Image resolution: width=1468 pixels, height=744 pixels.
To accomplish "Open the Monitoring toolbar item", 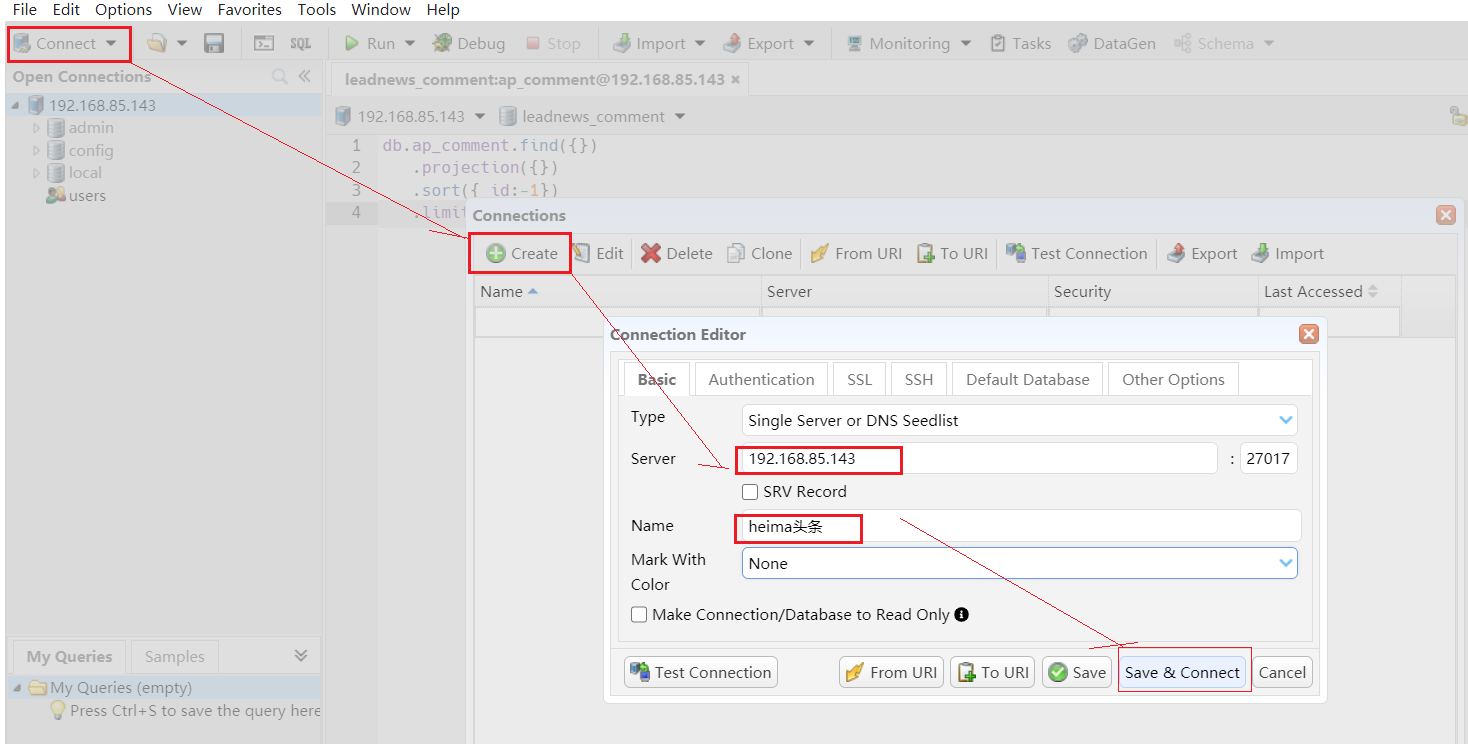I will tap(898, 44).
